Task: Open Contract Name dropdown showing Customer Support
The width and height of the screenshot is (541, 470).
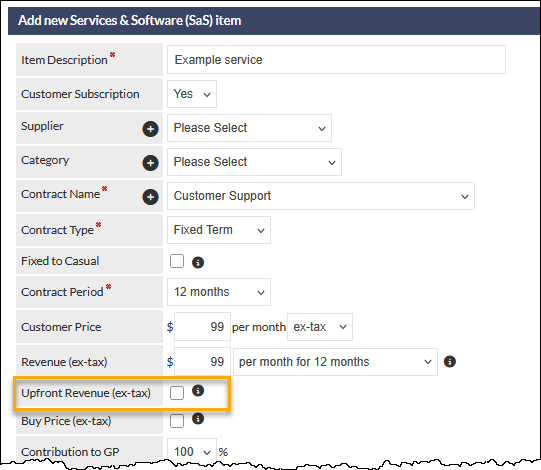Action: (x=321, y=196)
